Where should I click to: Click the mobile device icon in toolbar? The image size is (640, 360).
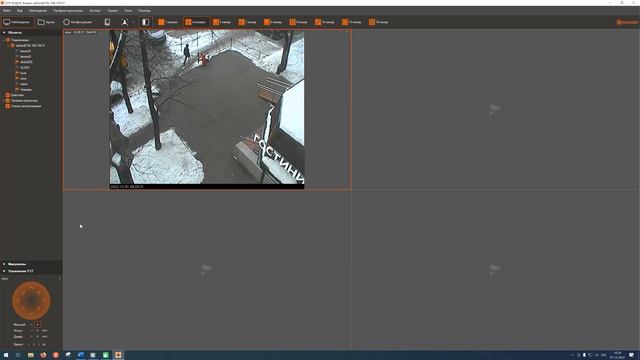click(x=107, y=22)
